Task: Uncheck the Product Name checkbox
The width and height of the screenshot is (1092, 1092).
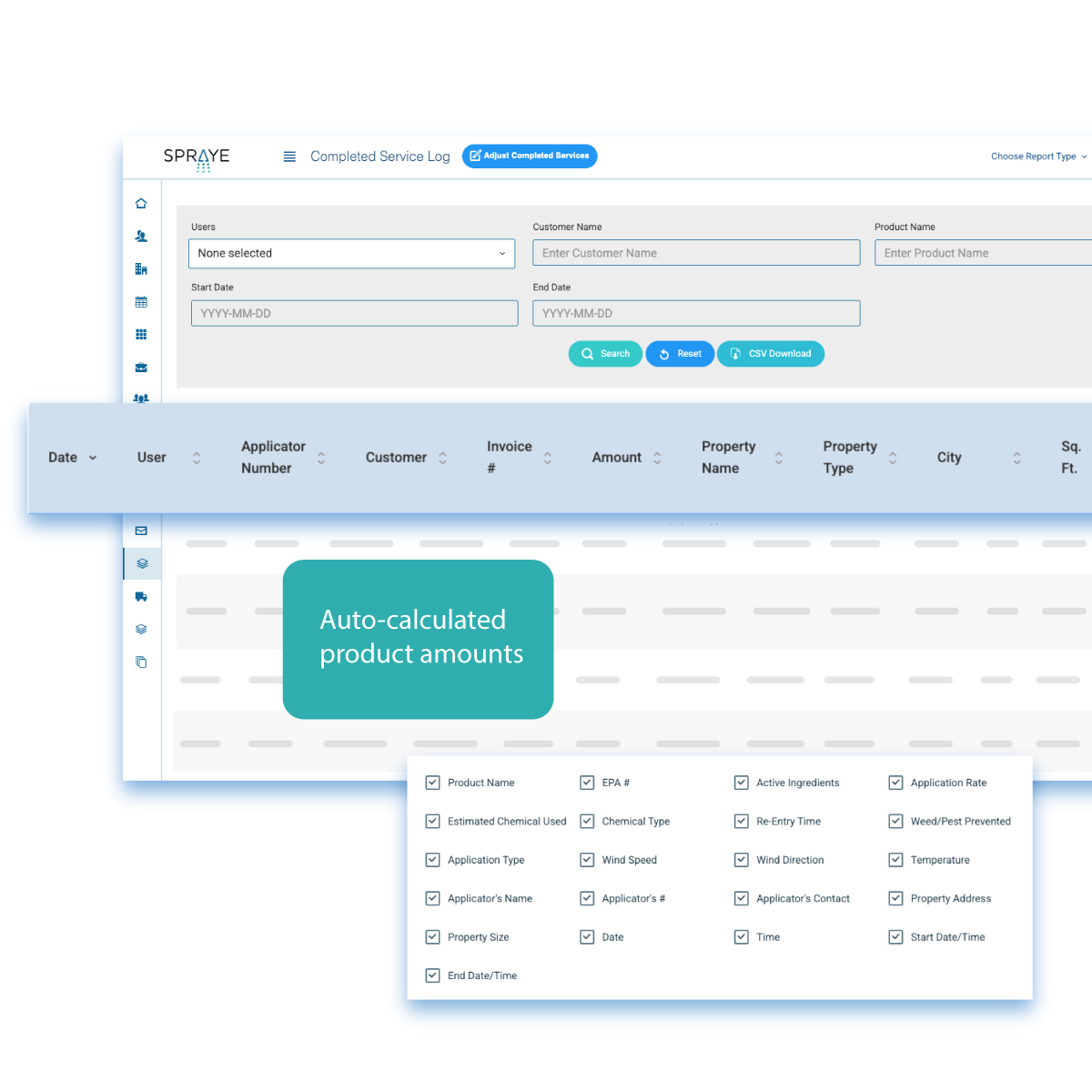Action: point(433,783)
